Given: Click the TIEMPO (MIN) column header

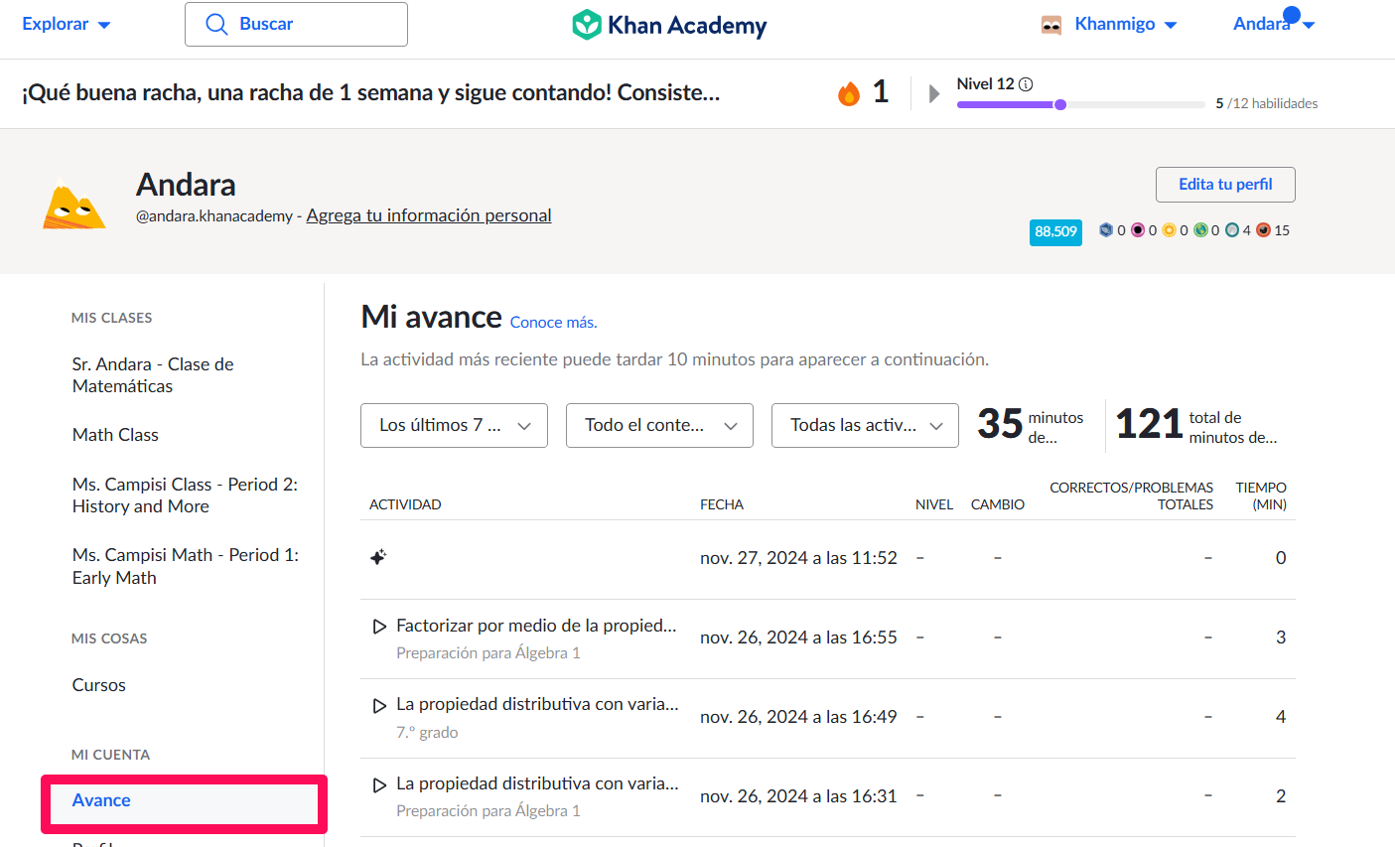Looking at the screenshot, I should pos(1261,496).
